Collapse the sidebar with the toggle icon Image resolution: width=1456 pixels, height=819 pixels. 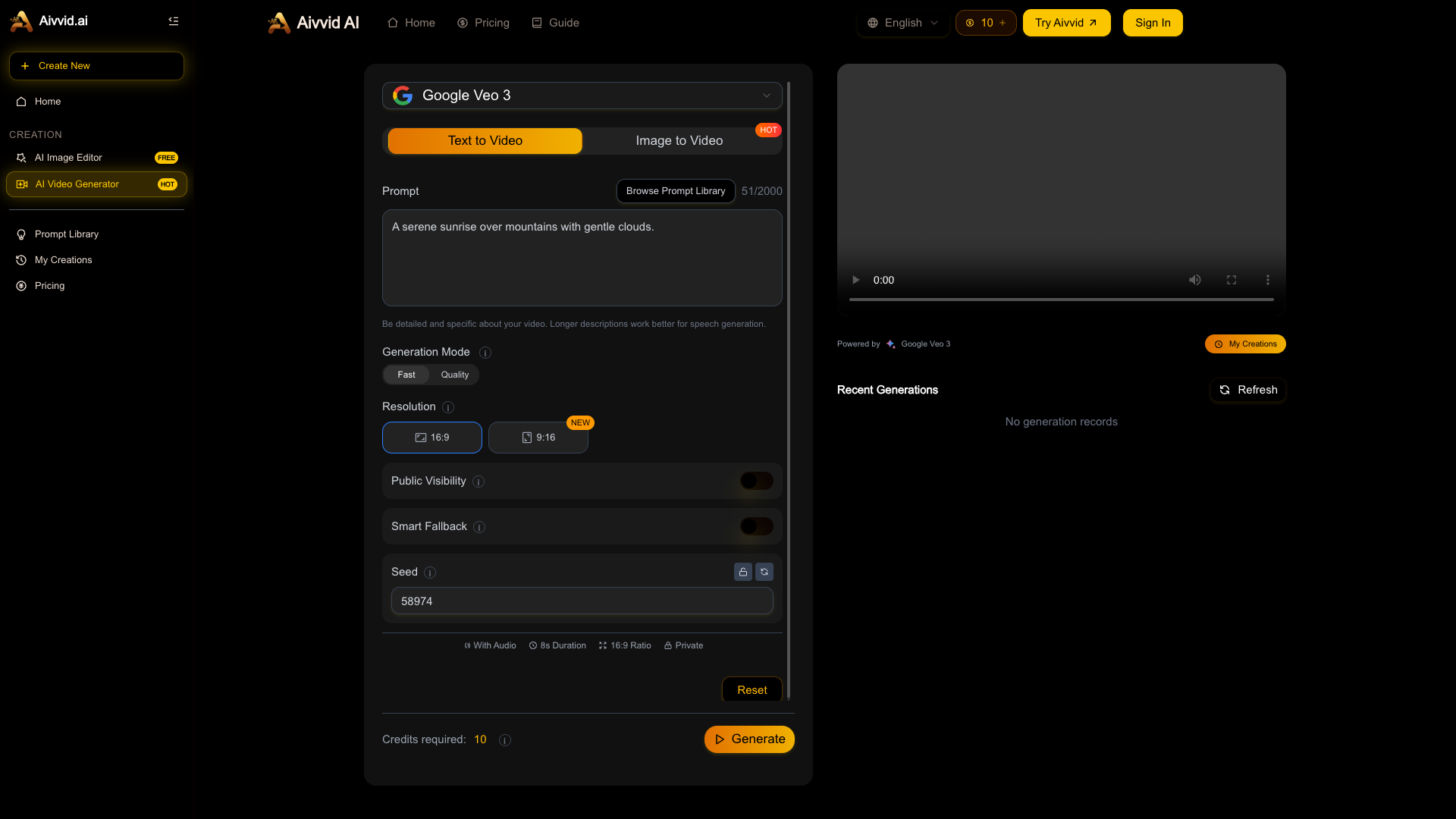(x=173, y=21)
